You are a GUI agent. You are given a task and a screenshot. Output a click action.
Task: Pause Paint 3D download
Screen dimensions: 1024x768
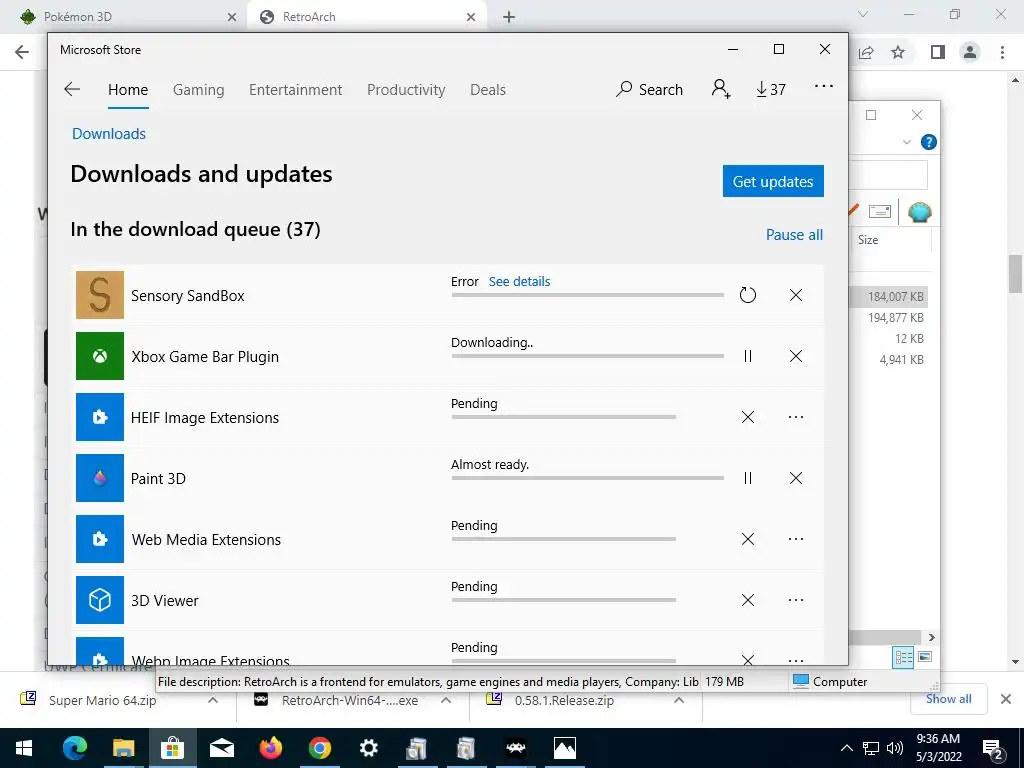748,478
